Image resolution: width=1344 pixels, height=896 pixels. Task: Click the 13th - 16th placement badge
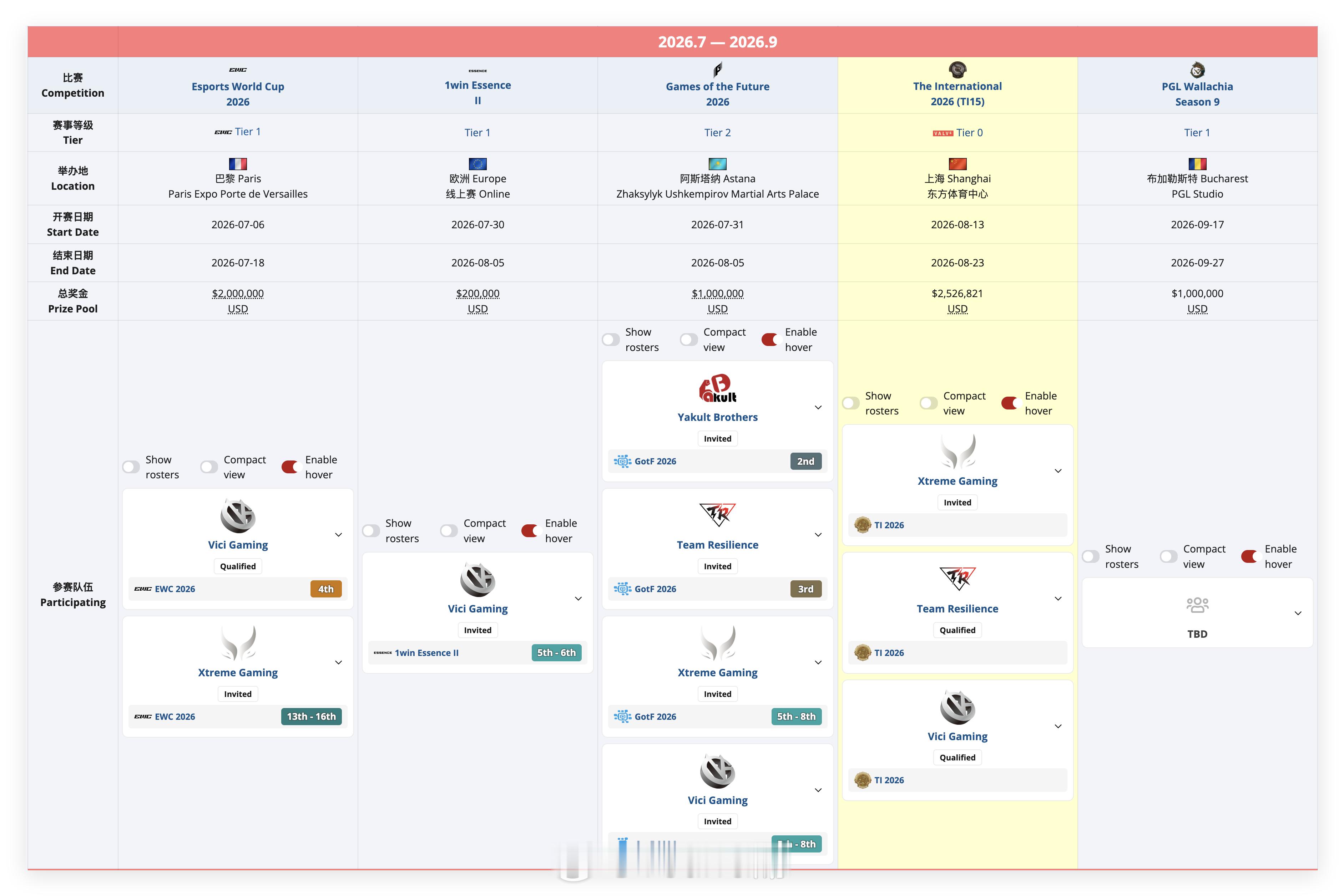(311, 717)
